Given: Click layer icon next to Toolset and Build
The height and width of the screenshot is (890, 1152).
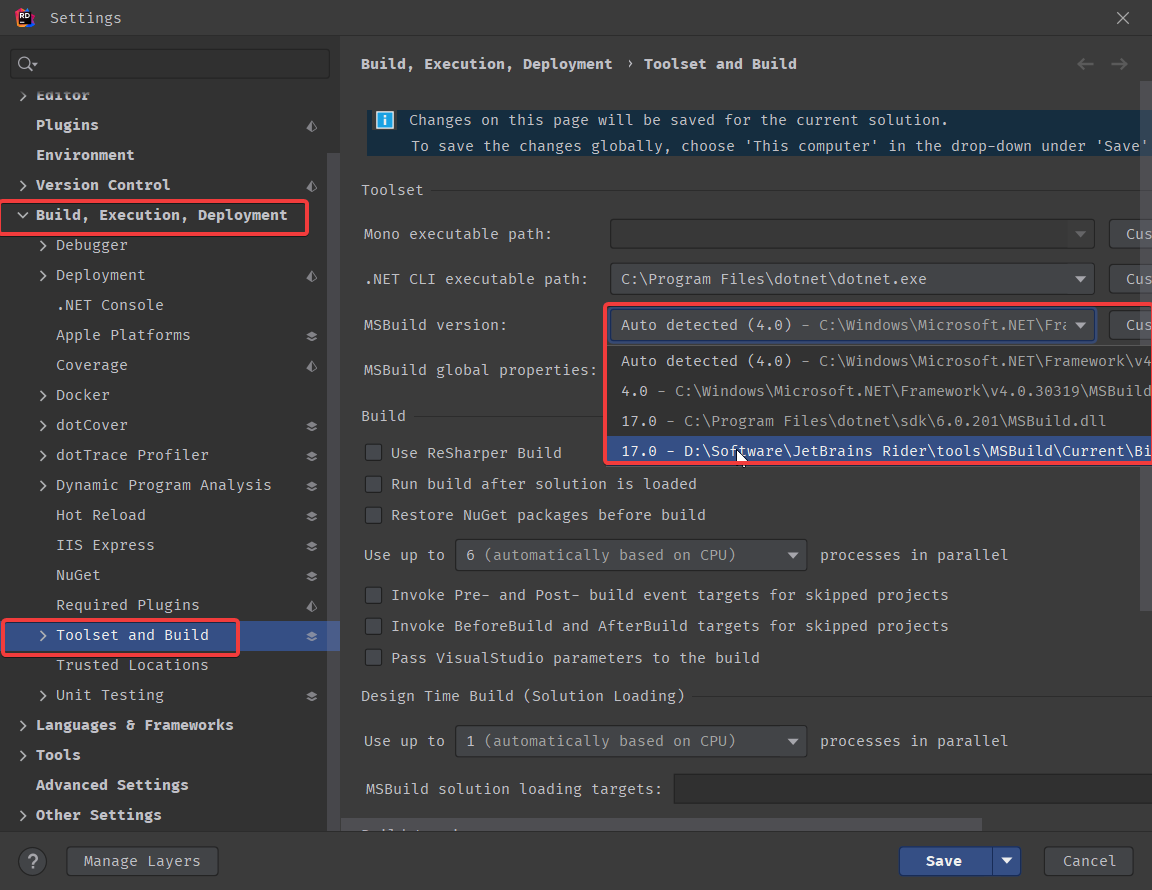Looking at the screenshot, I should click(312, 636).
